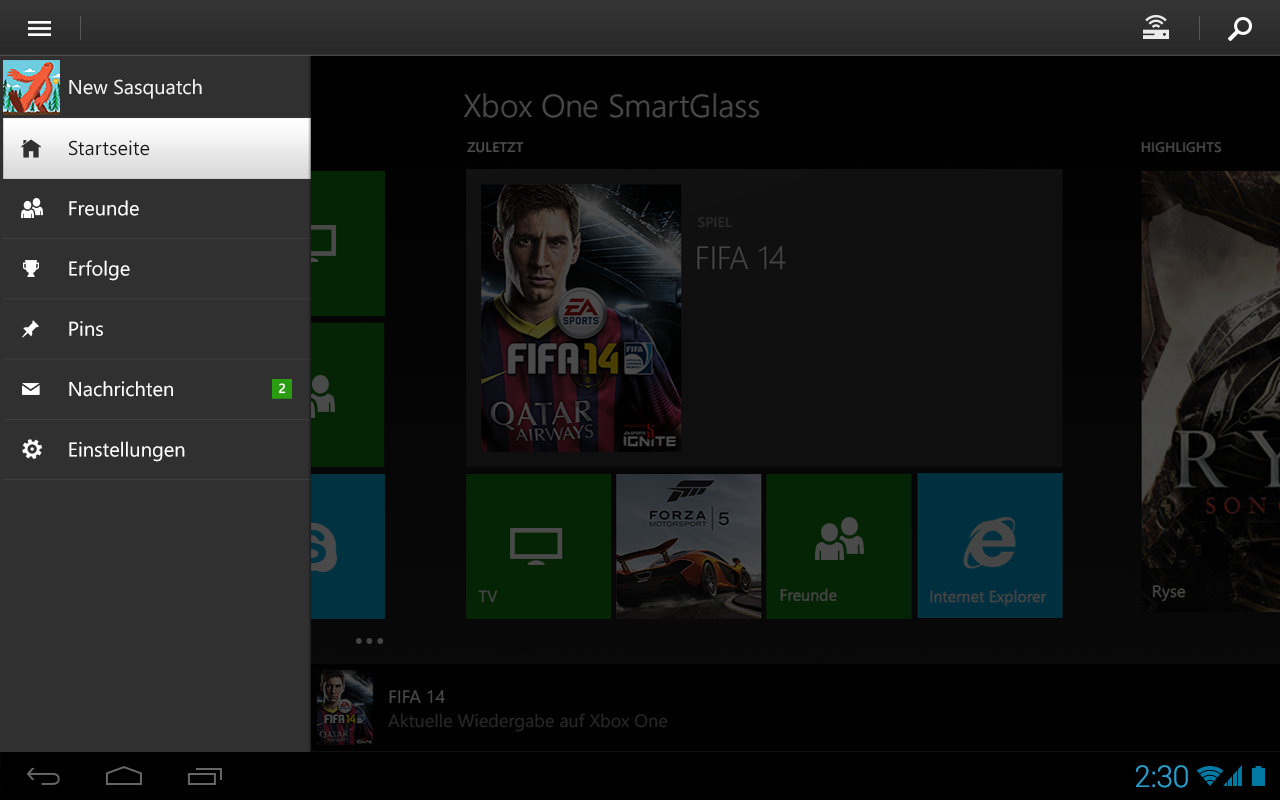Open the partially hidden Skype tile
The width and height of the screenshot is (1280, 800).
tap(348, 546)
